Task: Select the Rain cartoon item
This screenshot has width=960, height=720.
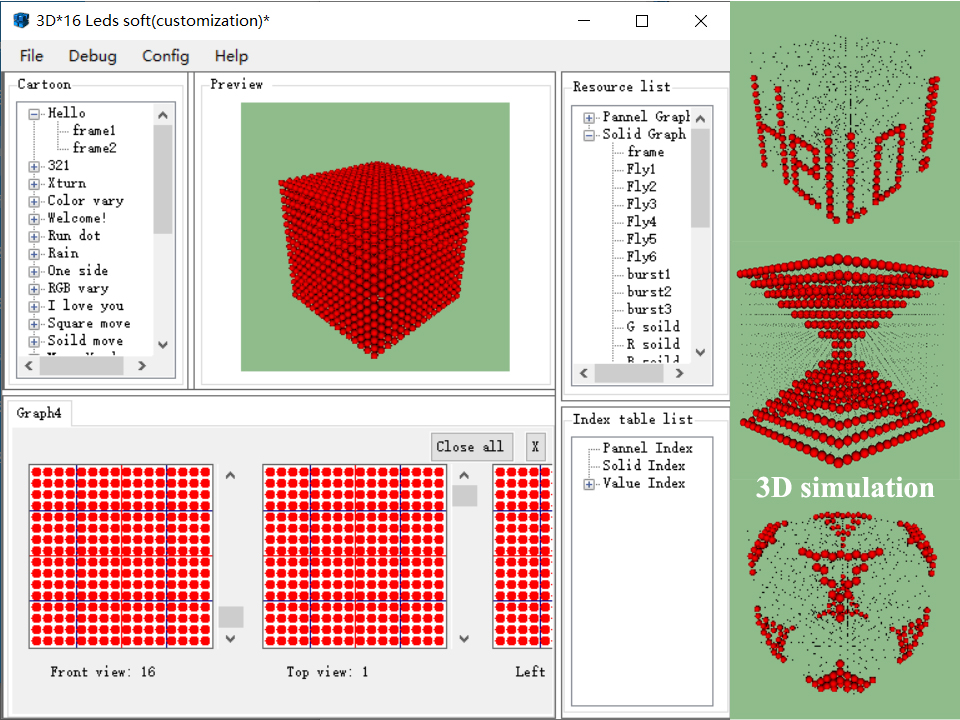Action: [62, 254]
